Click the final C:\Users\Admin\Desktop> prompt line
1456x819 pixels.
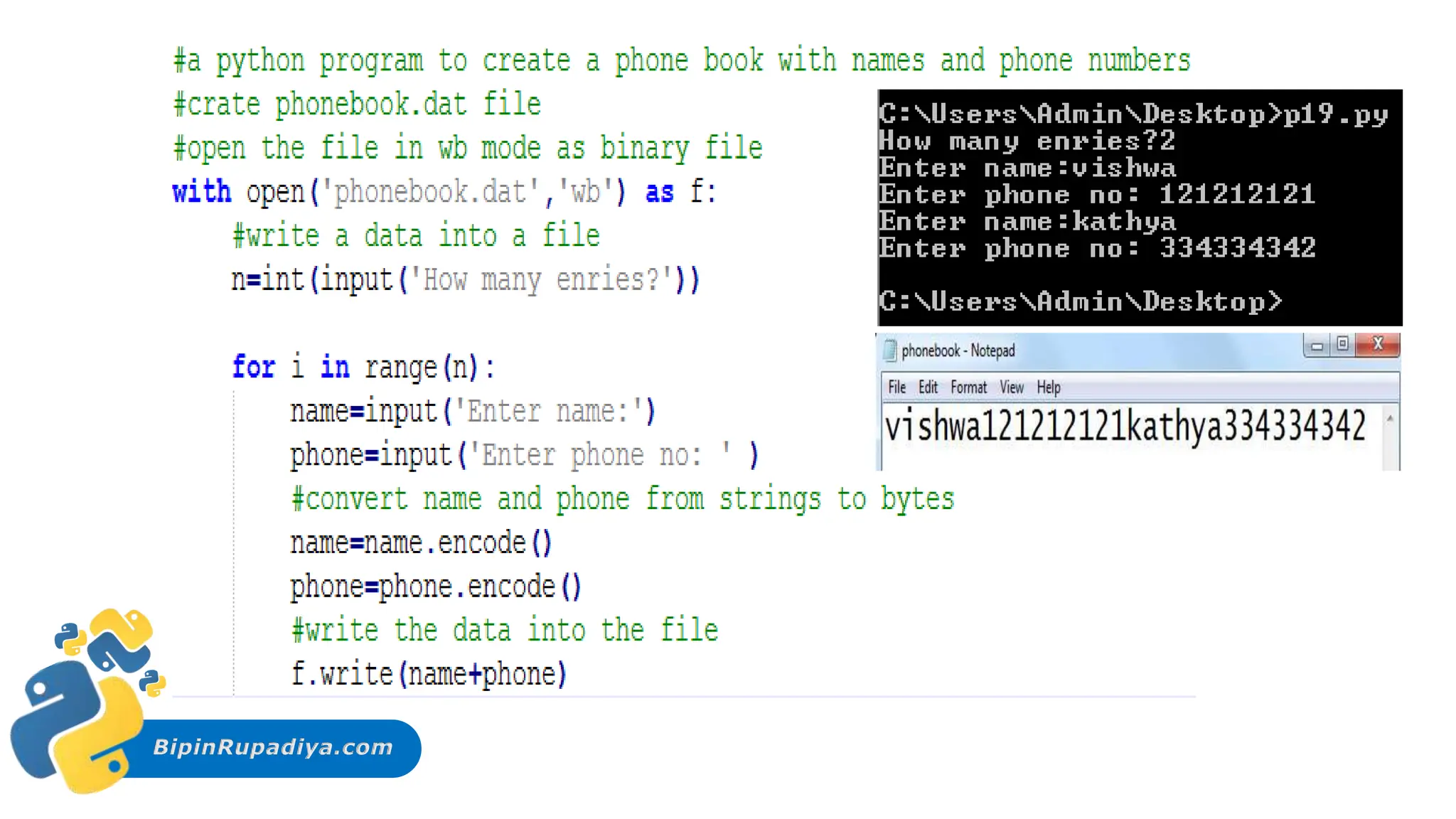pyautogui.click(x=1081, y=301)
